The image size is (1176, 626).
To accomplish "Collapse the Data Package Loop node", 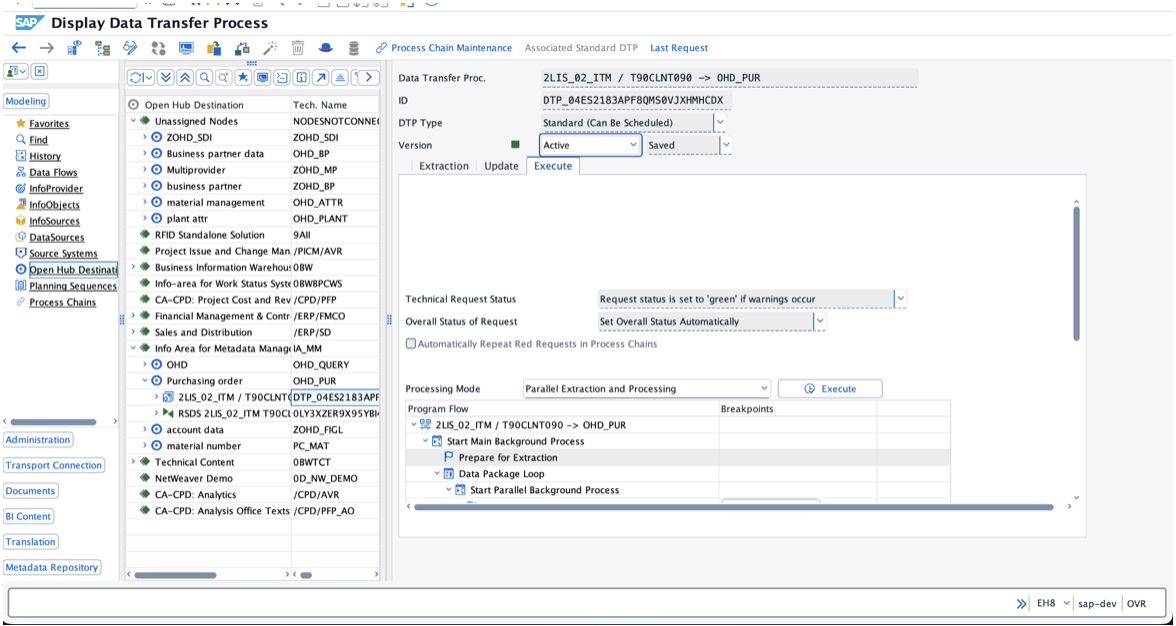I will [x=437, y=474].
